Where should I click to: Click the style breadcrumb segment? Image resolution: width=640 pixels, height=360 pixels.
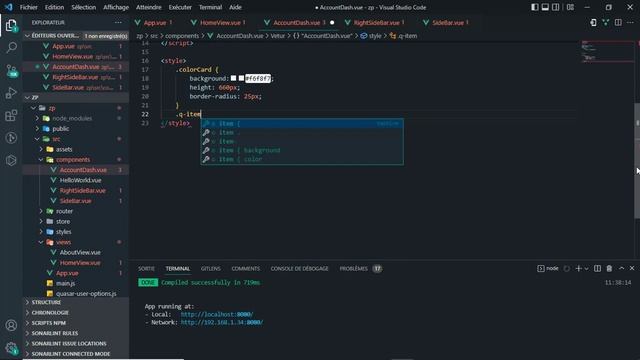coord(371,36)
